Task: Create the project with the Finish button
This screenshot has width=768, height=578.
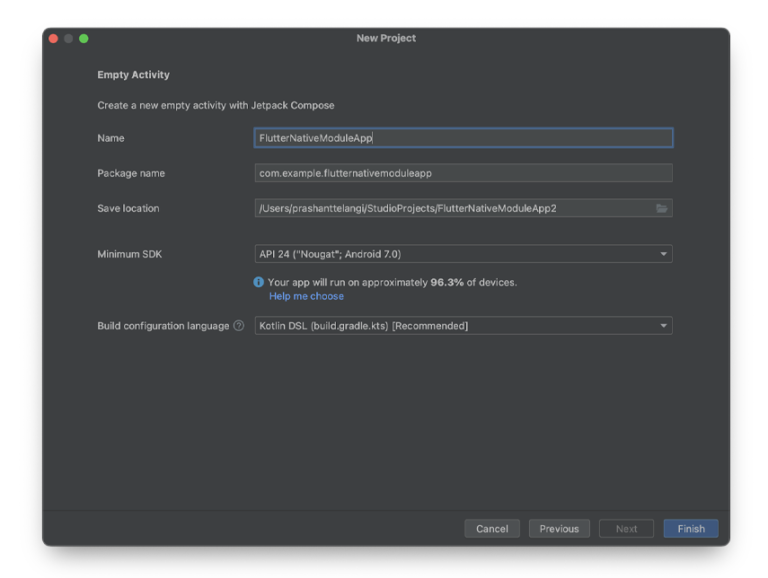Action: coord(691,529)
